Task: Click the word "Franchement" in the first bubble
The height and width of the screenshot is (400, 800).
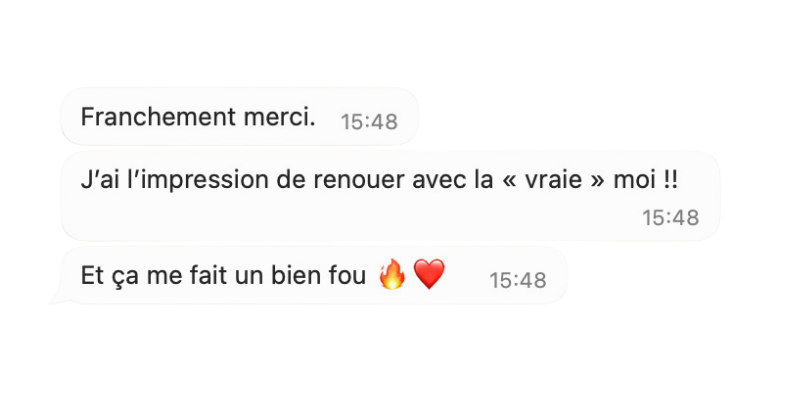Action: click(158, 117)
